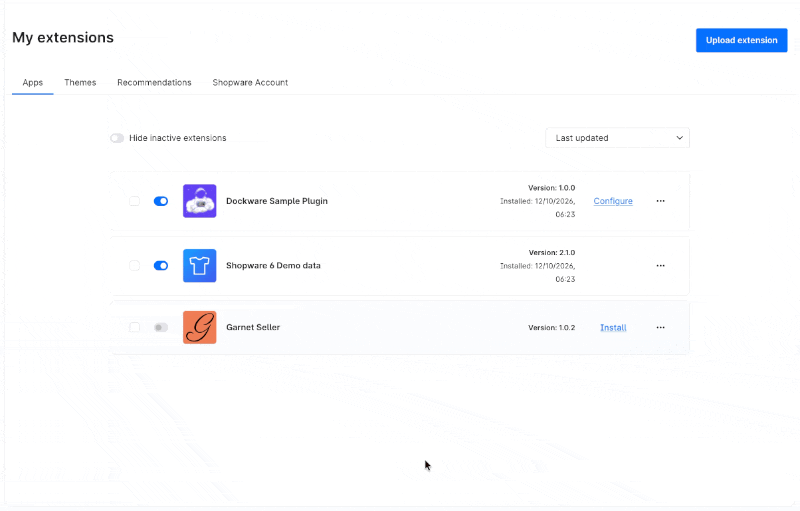The image size is (800, 511).
Task: Open more options menu for Garnet Seller
Action: pyautogui.click(x=660, y=327)
